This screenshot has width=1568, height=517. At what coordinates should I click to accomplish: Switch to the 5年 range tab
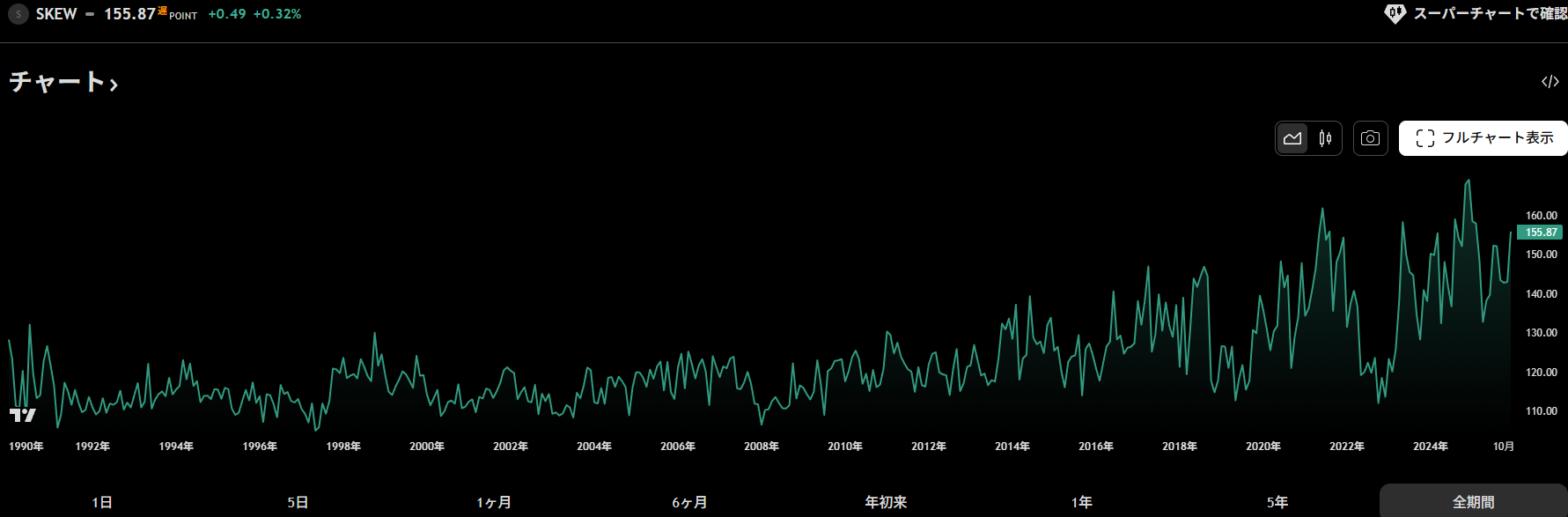1277,502
